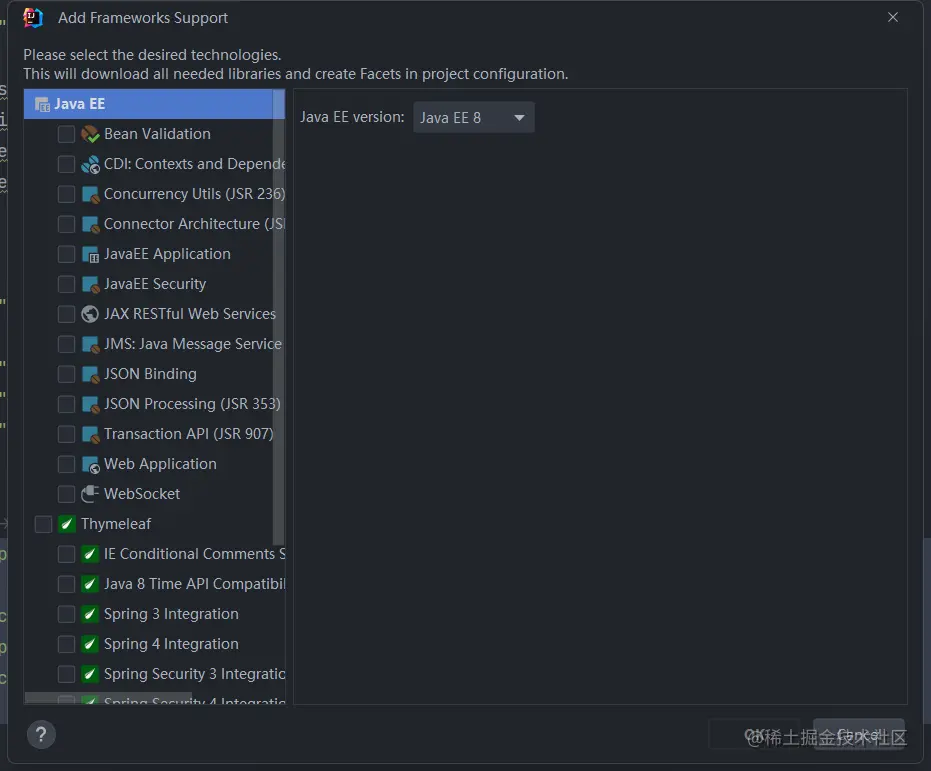The height and width of the screenshot is (771, 931).
Task: Click the JMS Java Message Service icon
Action: [x=90, y=344]
